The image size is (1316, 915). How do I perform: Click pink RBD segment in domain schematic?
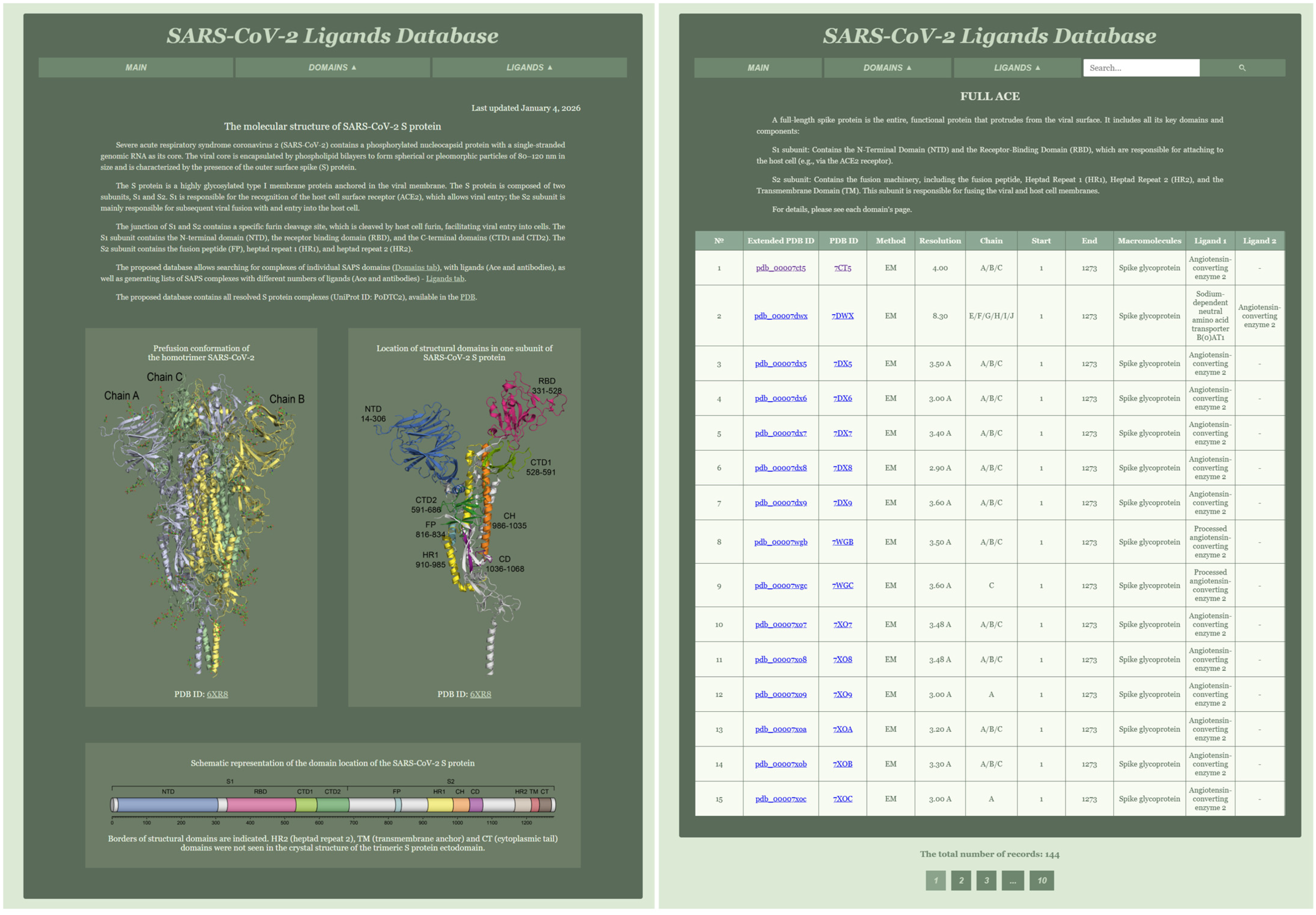(261, 805)
